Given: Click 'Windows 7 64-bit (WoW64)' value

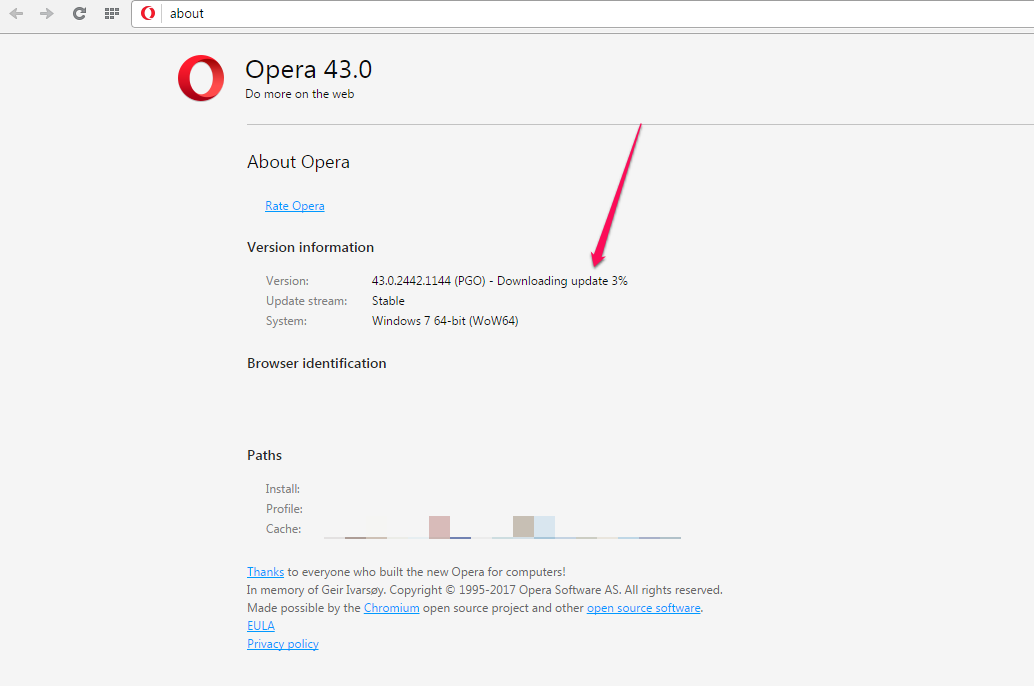Looking at the screenshot, I should pos(445,321).
